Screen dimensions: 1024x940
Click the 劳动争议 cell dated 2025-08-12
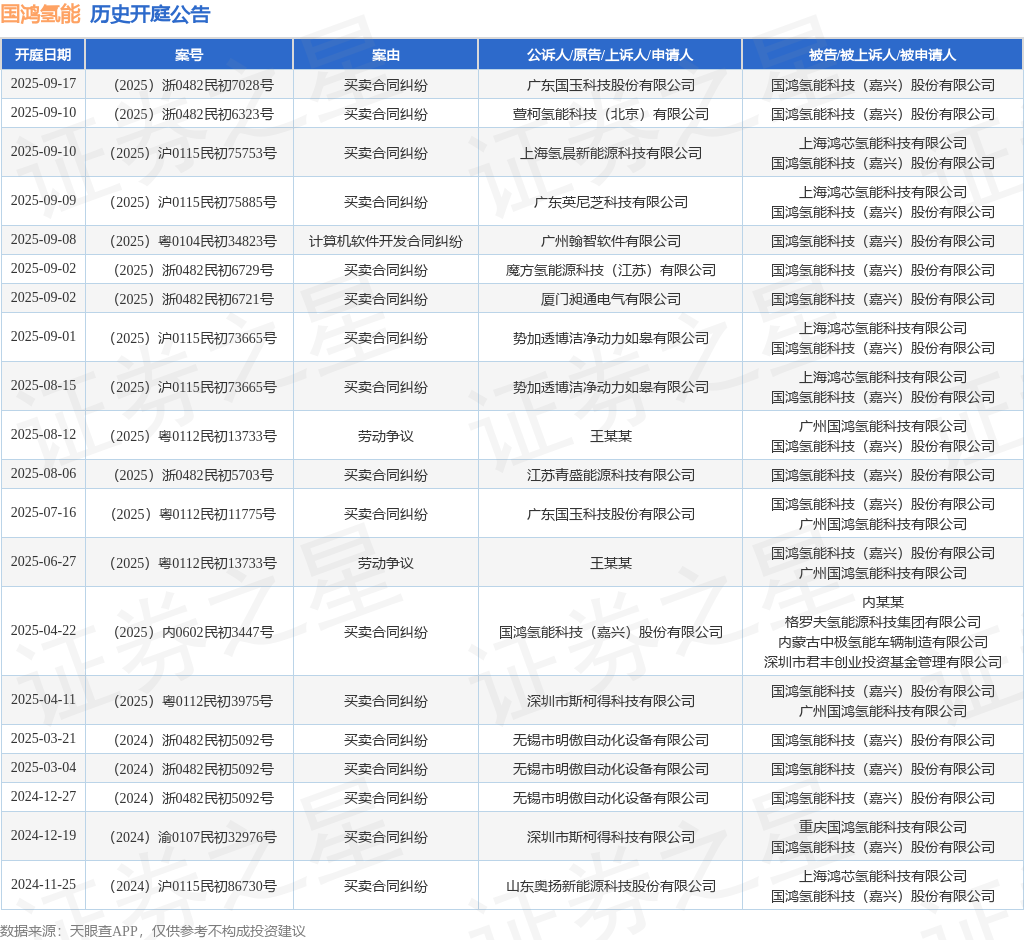coord(385,436)
